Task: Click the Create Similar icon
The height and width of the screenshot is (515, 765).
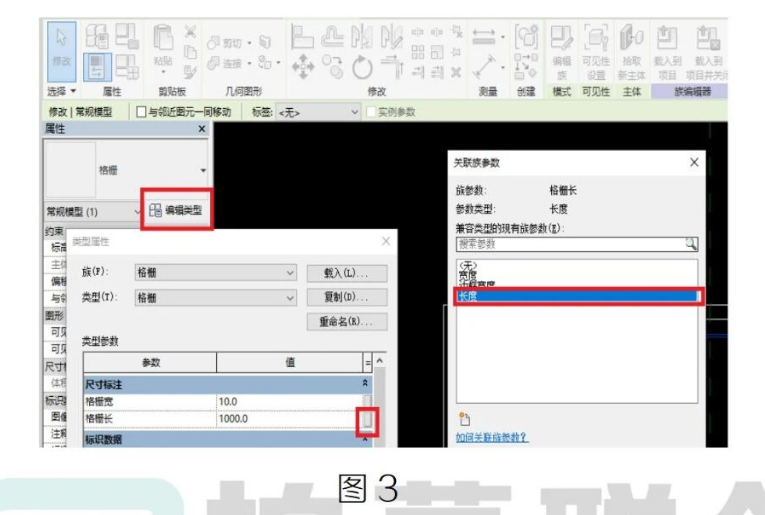Action: (526, 67)
